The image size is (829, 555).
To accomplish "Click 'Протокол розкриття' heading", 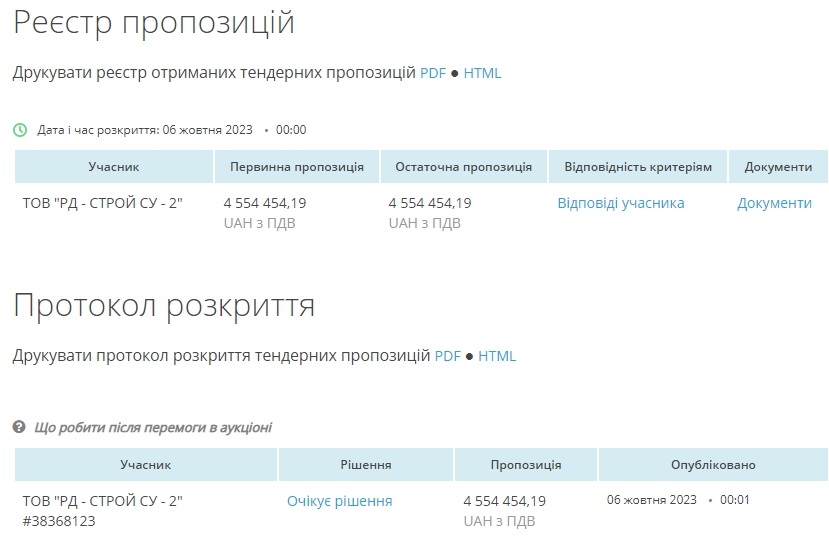I will pyautogui.click(x=164, y=306).
